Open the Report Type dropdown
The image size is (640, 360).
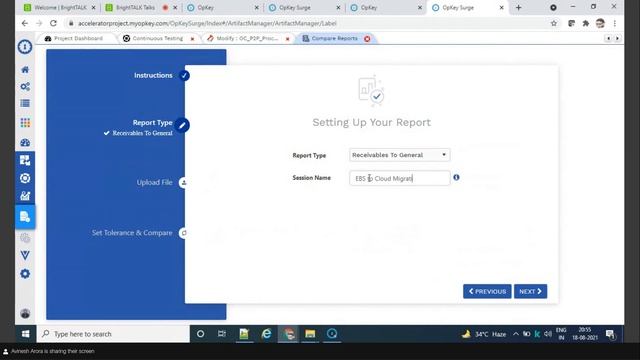click(x=400, y=155)
